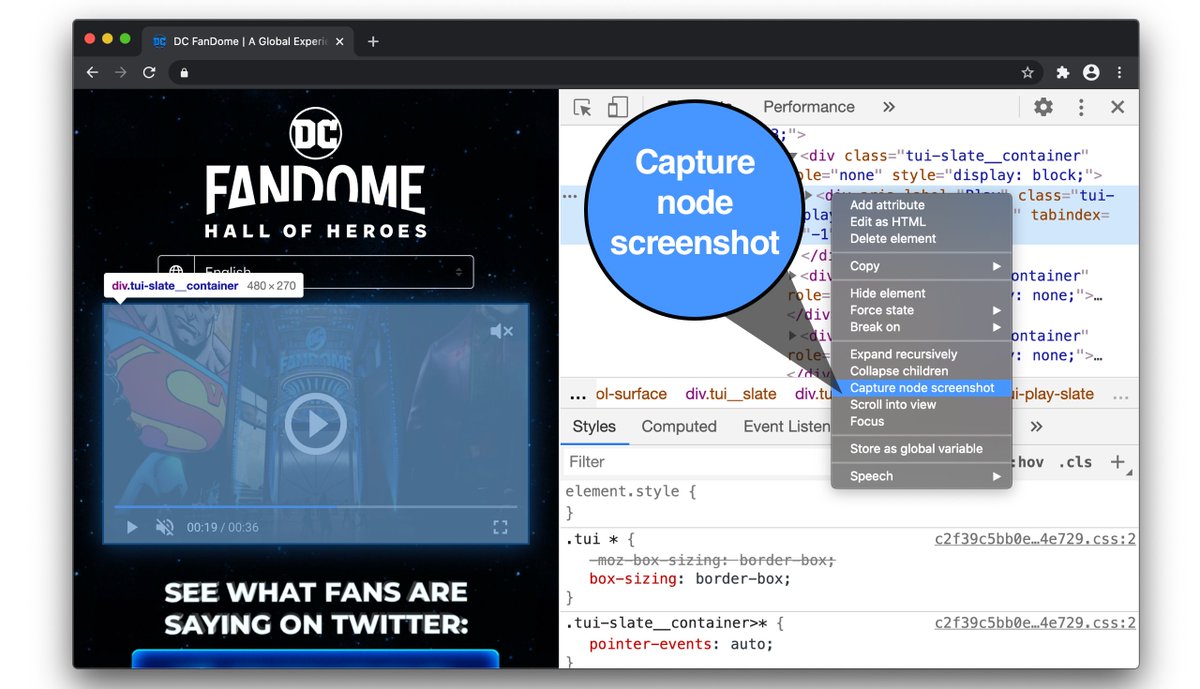Toggle the device toolbar emulation icon

point(618,106)
